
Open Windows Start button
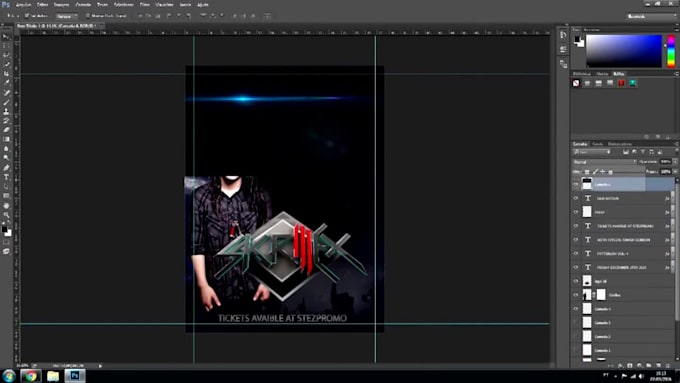click(x=9, y=376)
